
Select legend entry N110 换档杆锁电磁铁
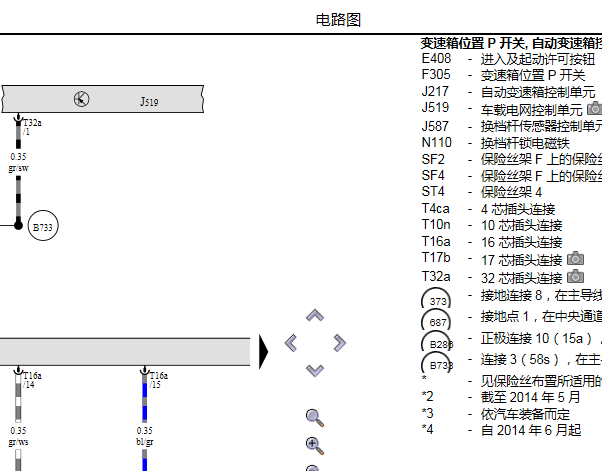[495, 143]
